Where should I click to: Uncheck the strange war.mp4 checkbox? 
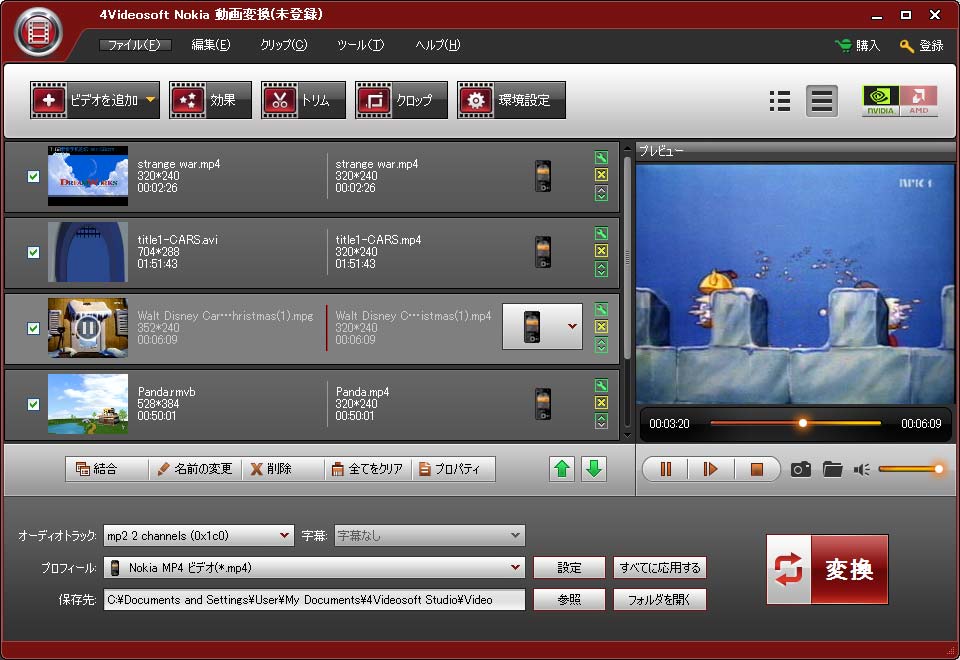click(x=33, y=177)
